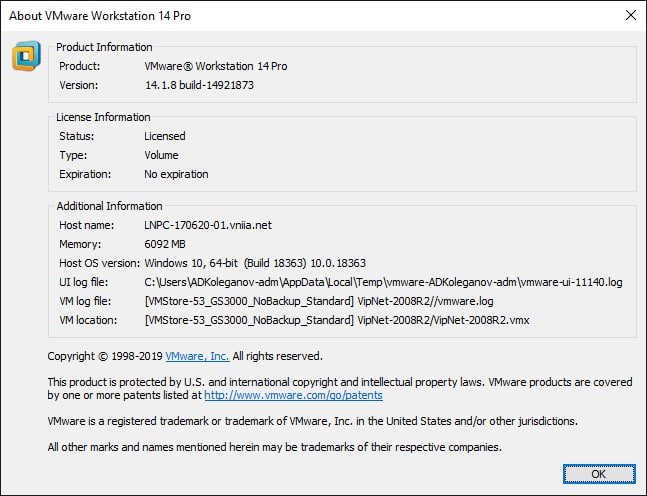This screenshot has width=647, height=496.
Task: Click the 'Host OS version:' label
Action: tap(100, 263)
